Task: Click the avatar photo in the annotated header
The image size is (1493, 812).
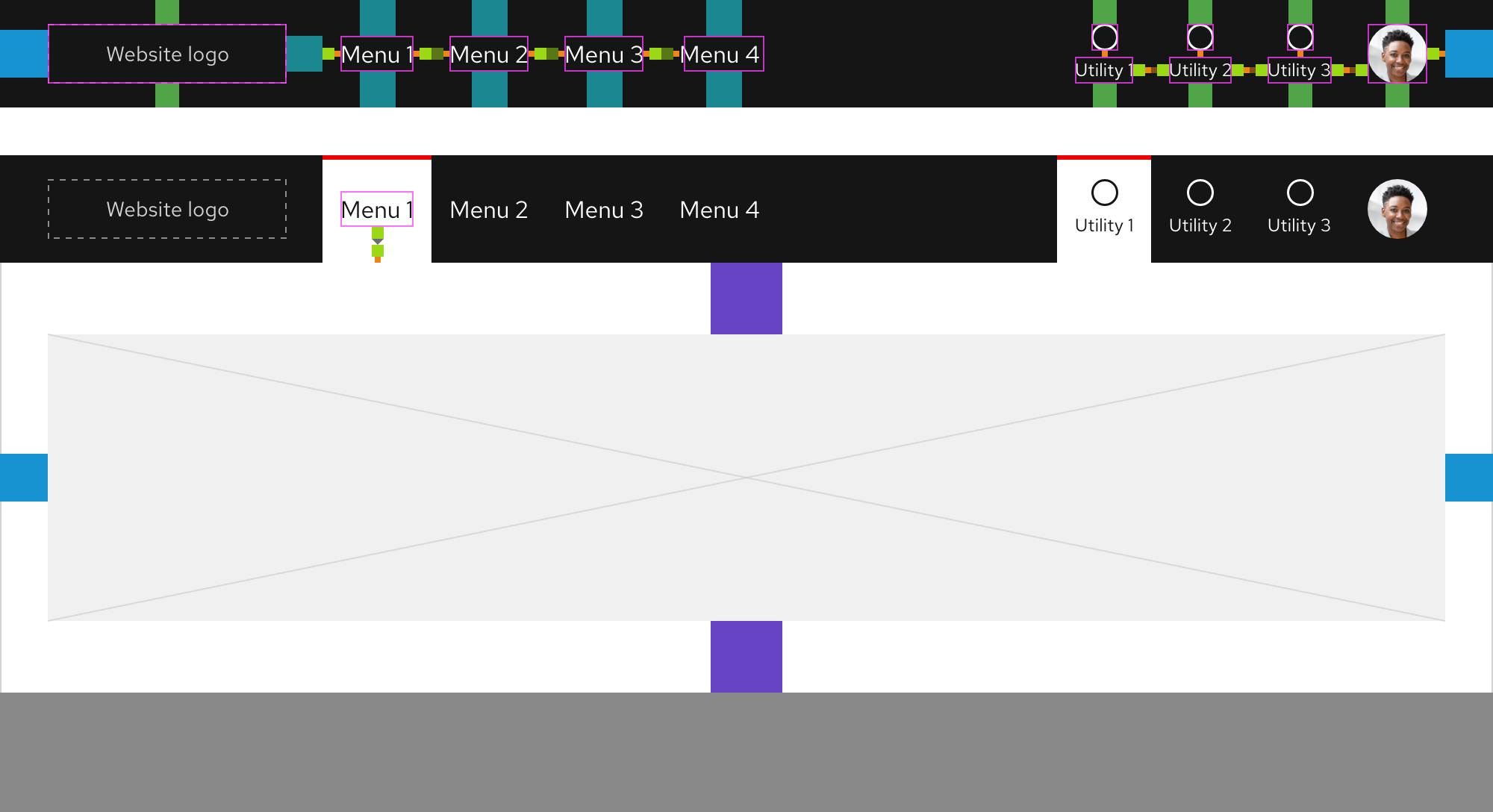Action: point(1397,53)
